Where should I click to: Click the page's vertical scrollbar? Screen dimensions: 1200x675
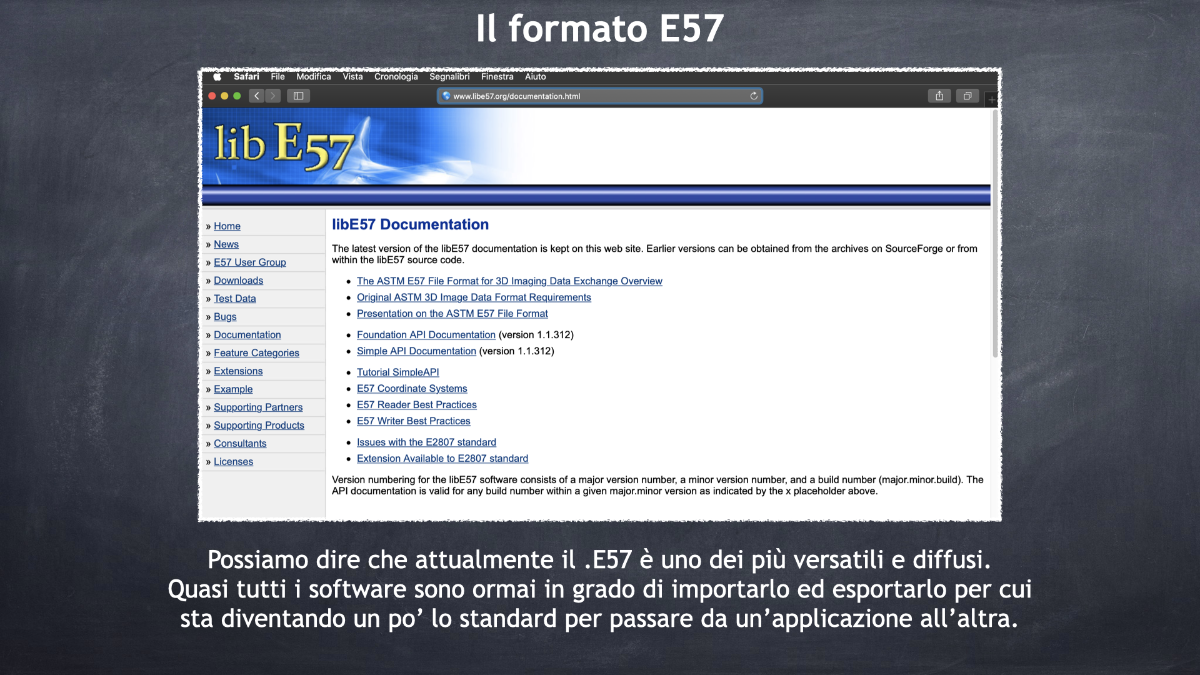pyautogui.click(x=995, y=232)
